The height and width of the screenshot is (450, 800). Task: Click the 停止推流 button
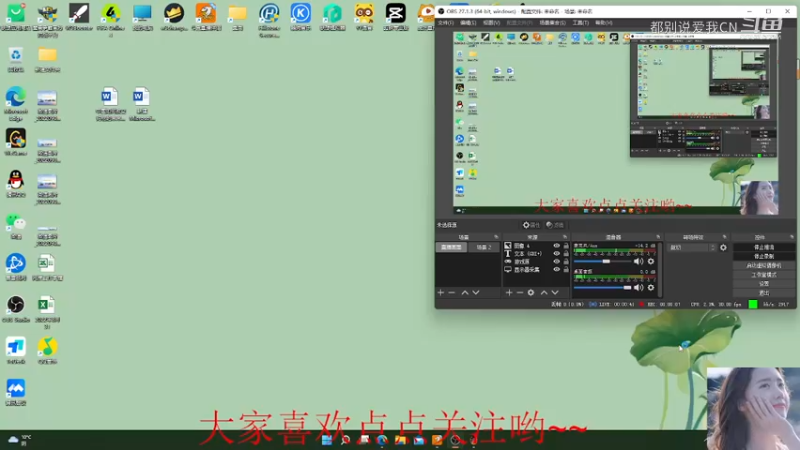[x=764, y=247]
